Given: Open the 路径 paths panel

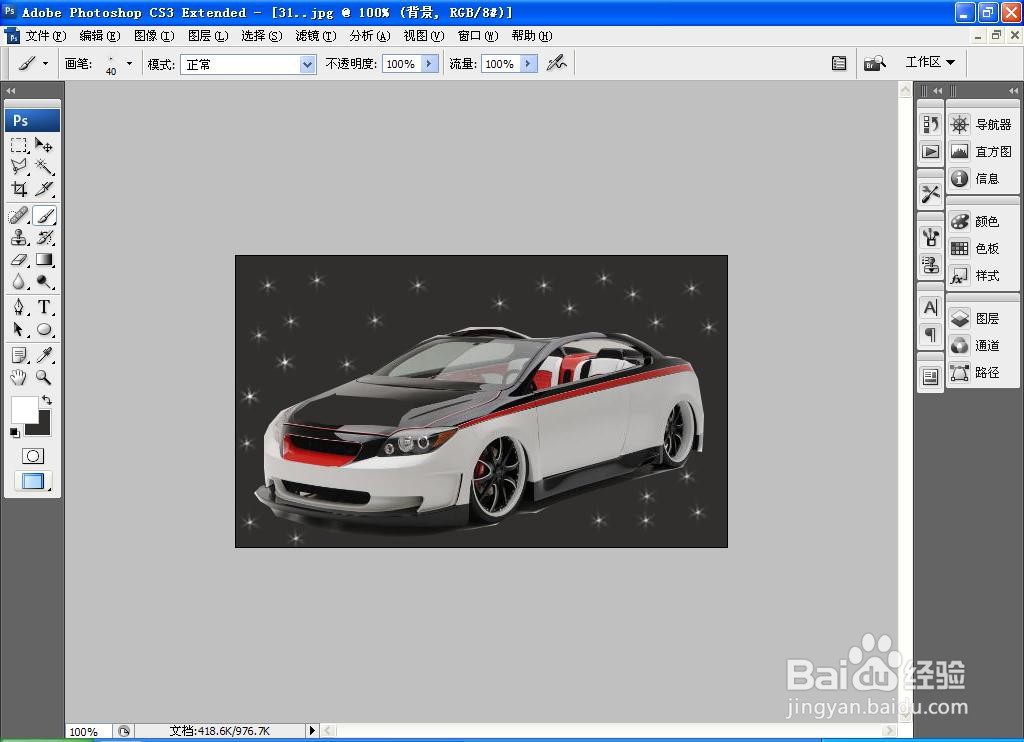Looking at the screenshot, I should [982, 372].
